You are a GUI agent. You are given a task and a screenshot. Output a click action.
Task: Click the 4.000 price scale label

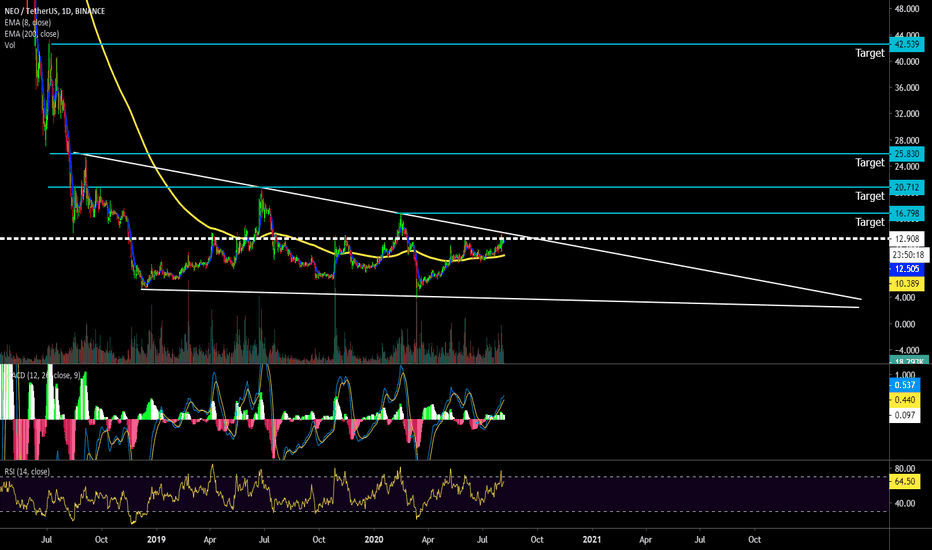[x=905, y=297]
